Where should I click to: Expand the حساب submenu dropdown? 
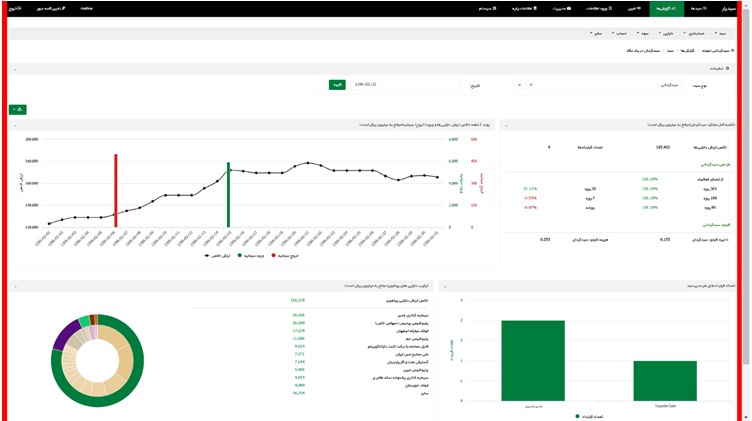click(619, 34)
